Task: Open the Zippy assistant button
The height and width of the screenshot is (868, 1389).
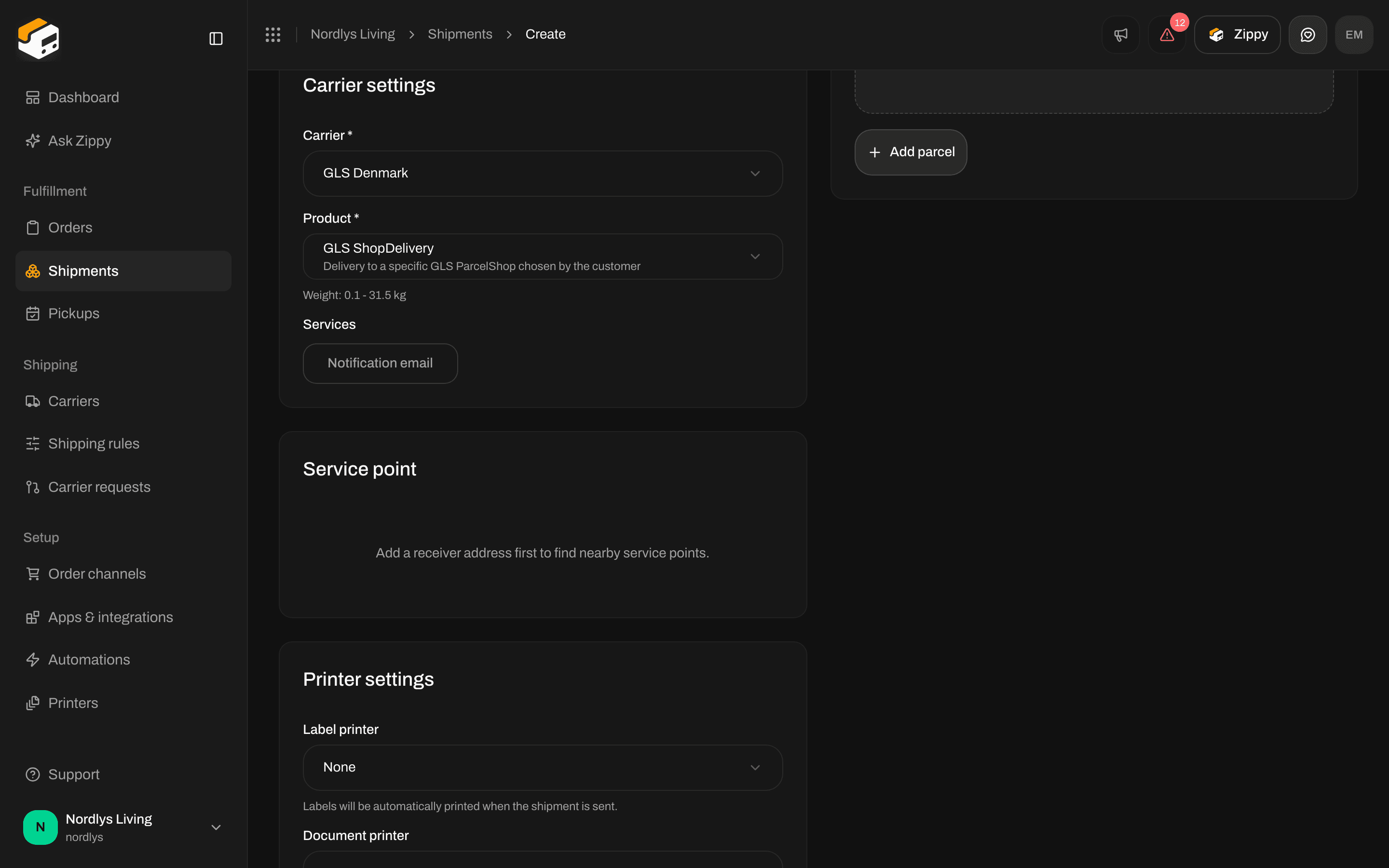Action: pos(1237,35)
